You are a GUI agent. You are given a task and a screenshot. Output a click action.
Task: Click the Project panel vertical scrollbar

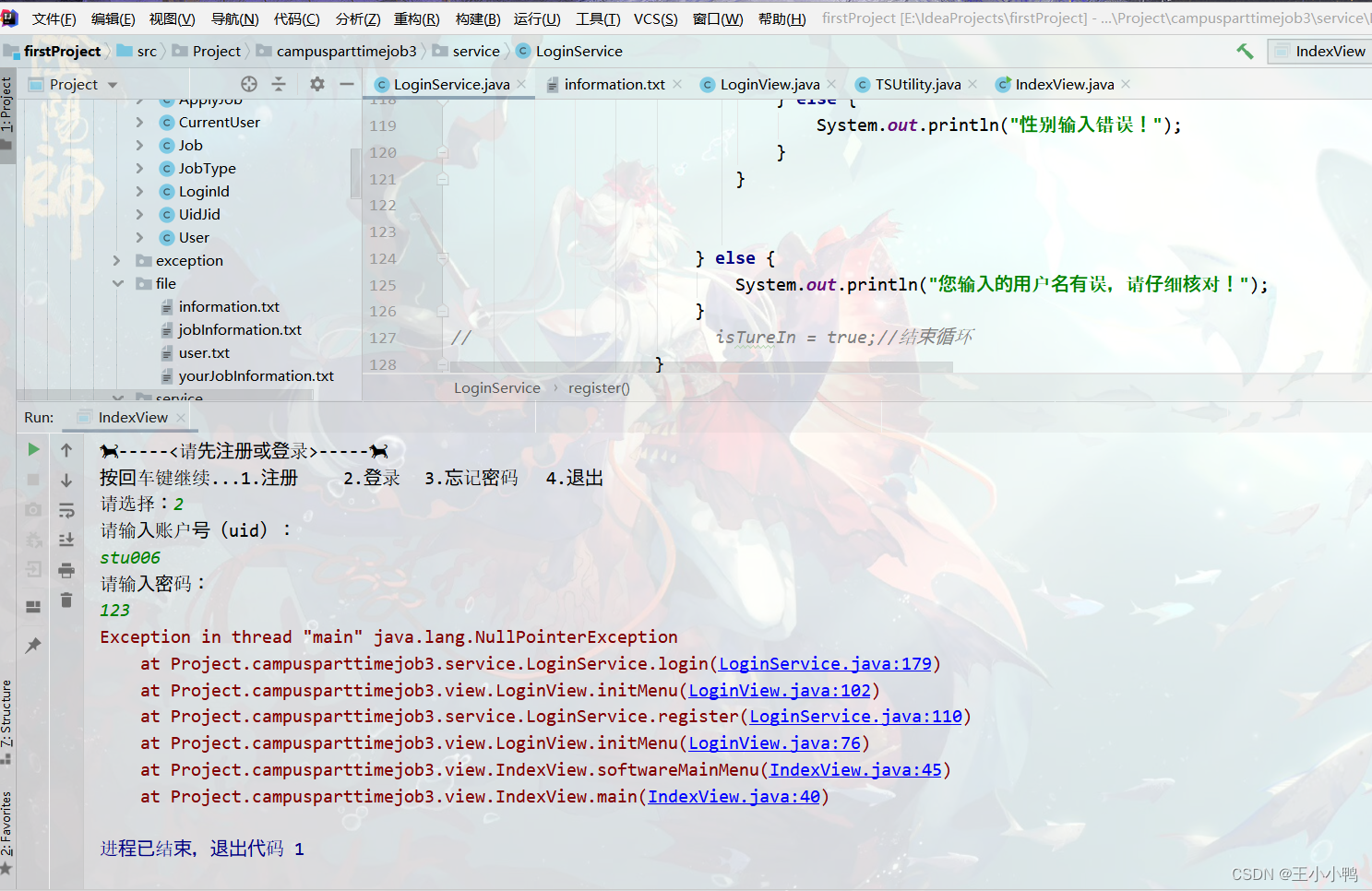[355, 173]
